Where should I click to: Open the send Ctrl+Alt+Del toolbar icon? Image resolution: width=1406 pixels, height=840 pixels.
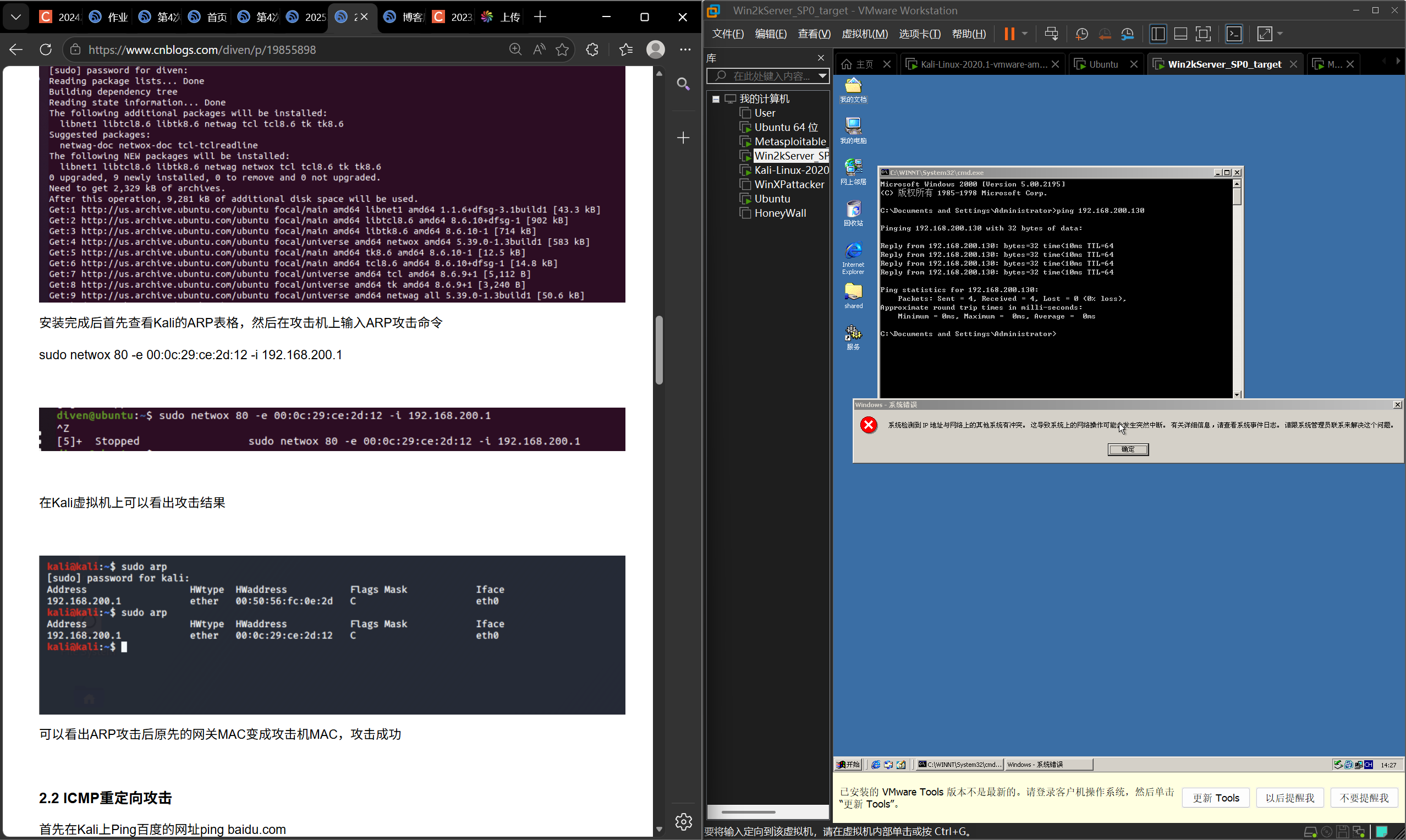coord(1051,34)
